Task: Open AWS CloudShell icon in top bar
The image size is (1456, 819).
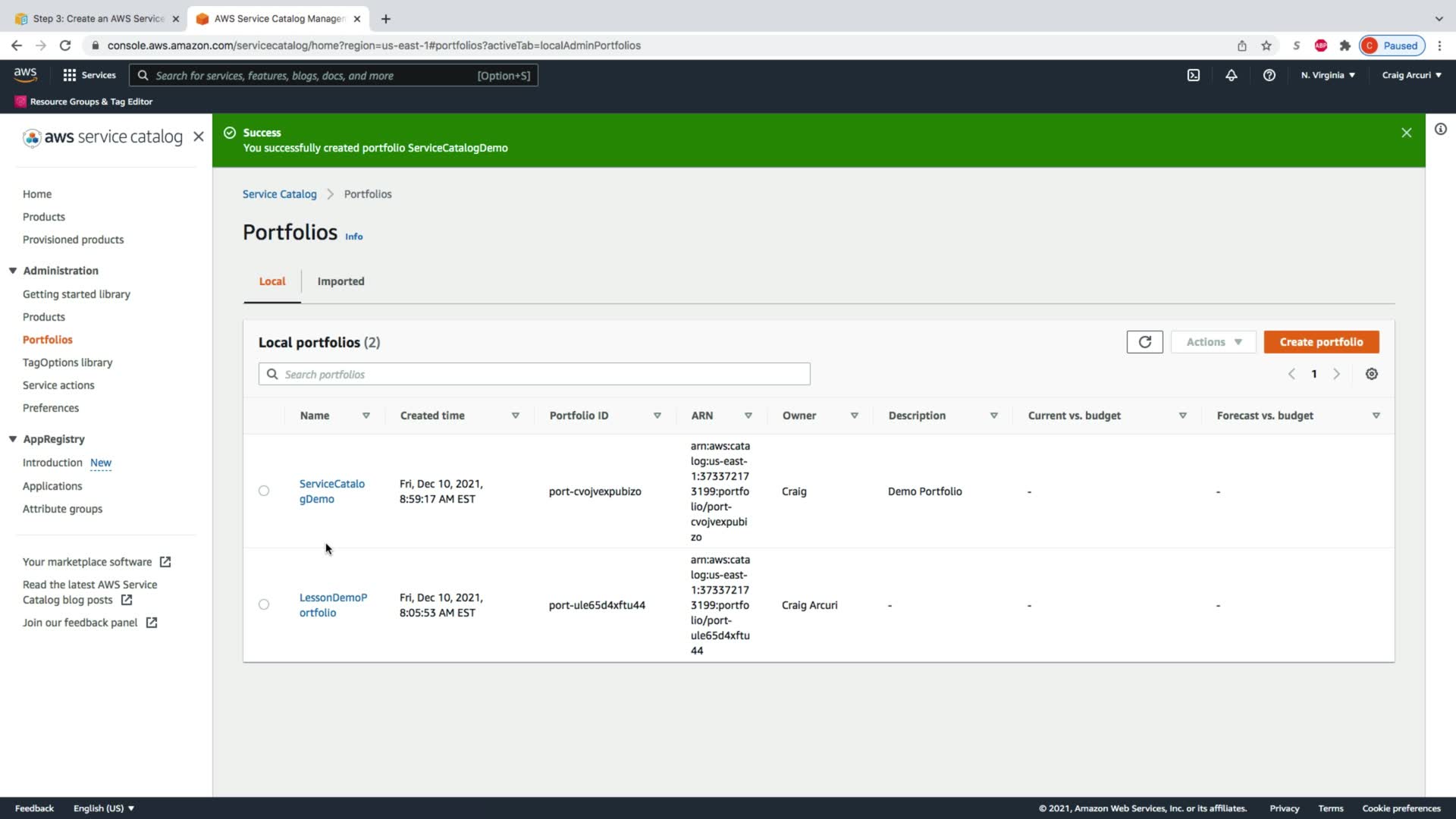Action: (x=1193, y=75)
